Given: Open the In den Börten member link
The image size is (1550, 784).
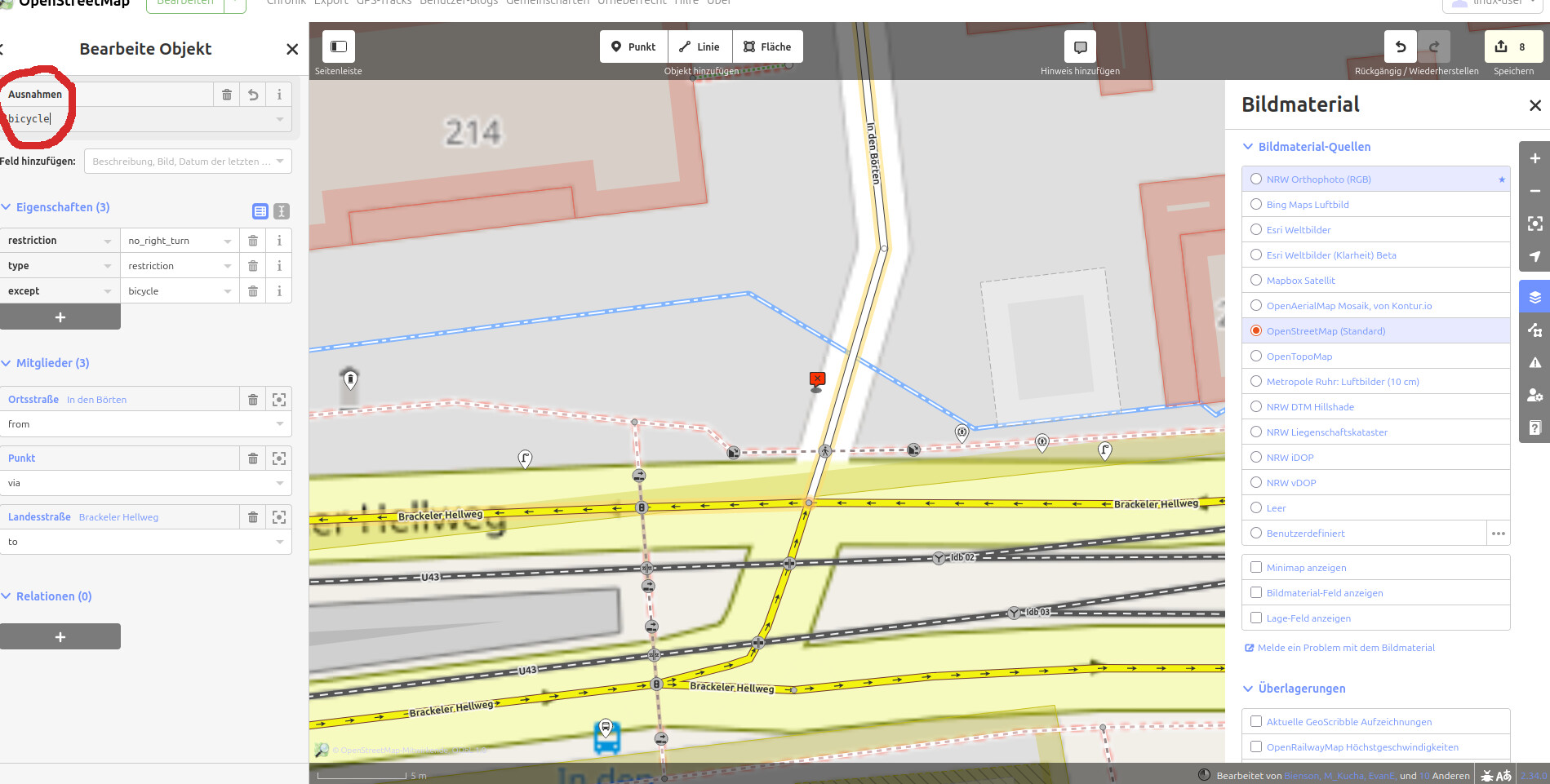Looking at the screenshot, I should click(x=96, y=400).
